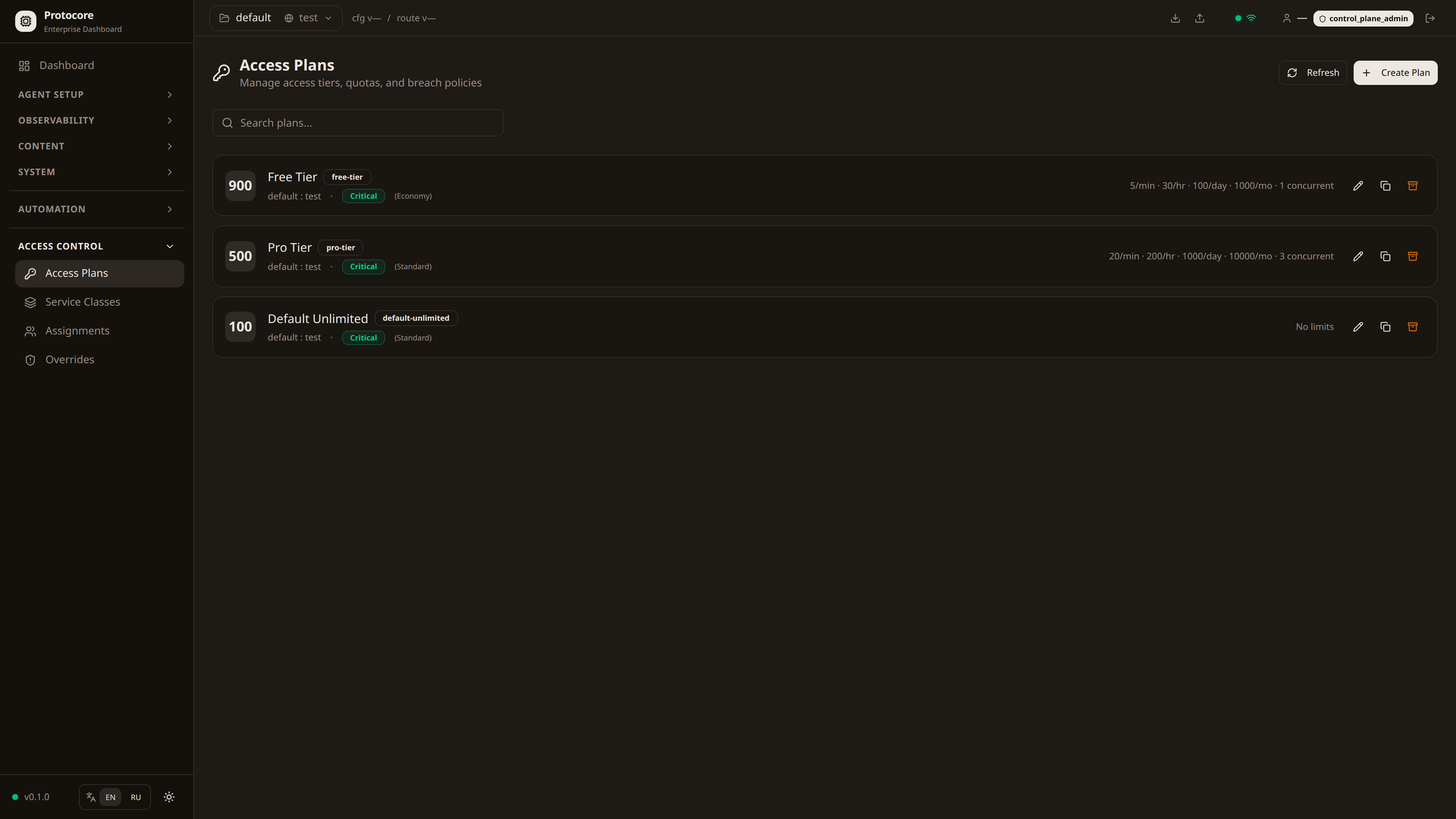Open the default/test environment dropdown
The width and height of the screenshot is (1456, 819).
click(x=275, y=18)
